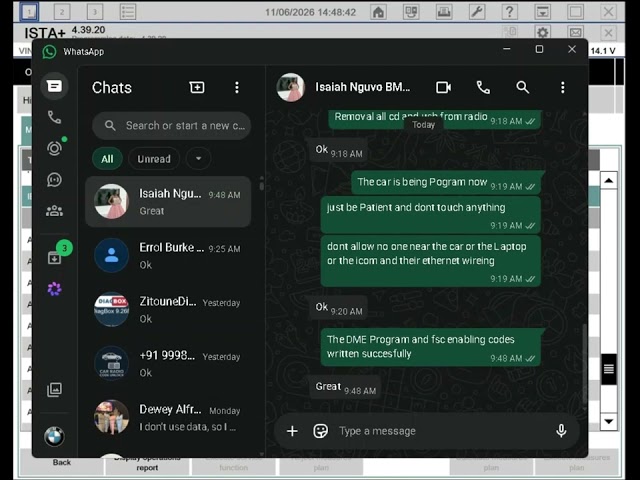The image size is (640, 480).
Task: Select ISTA+ session tab 1
Action: coord(29,12)
